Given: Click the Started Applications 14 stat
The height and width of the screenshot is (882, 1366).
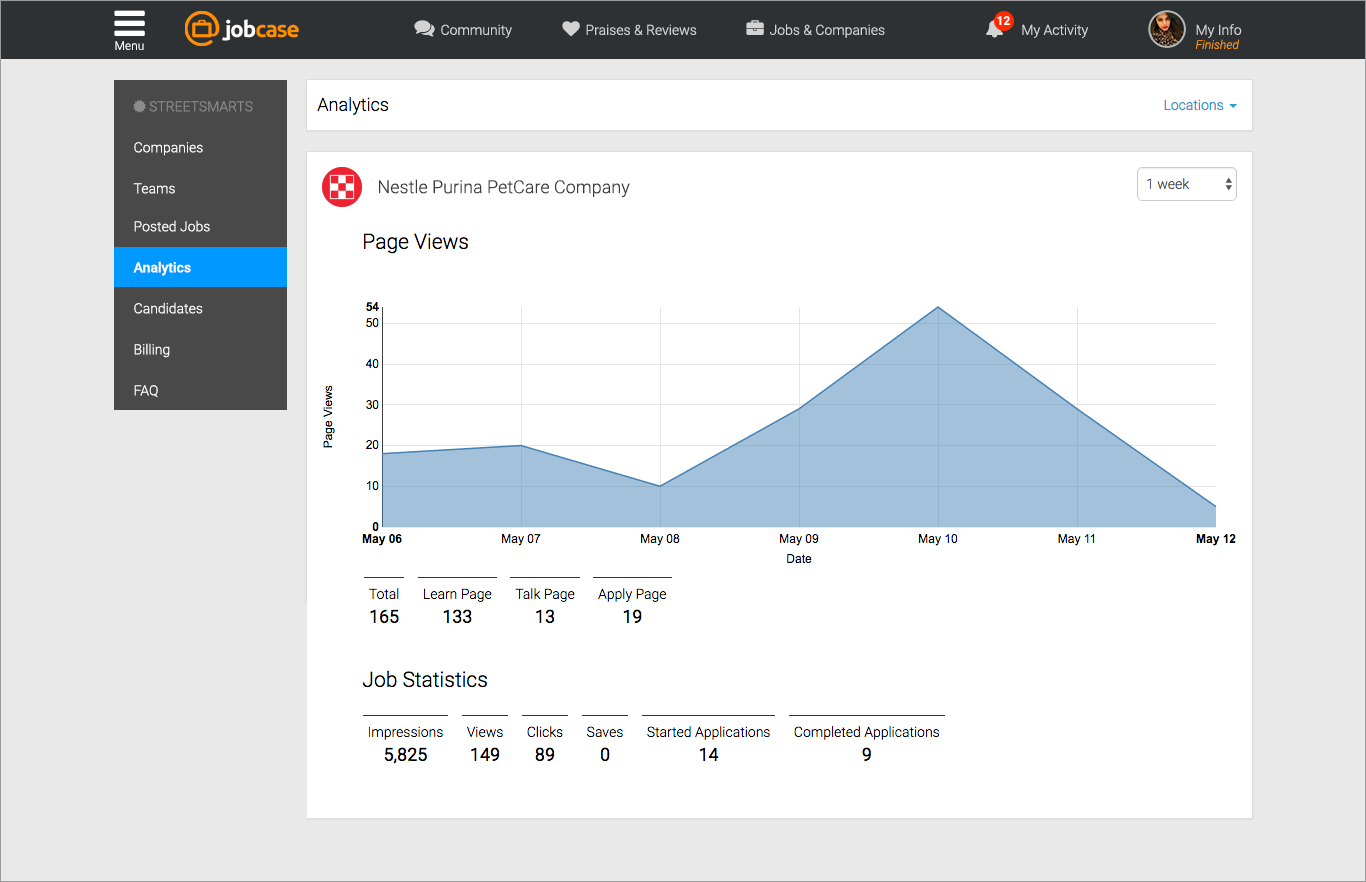Looking at the screenshot, I should point(708,742).
